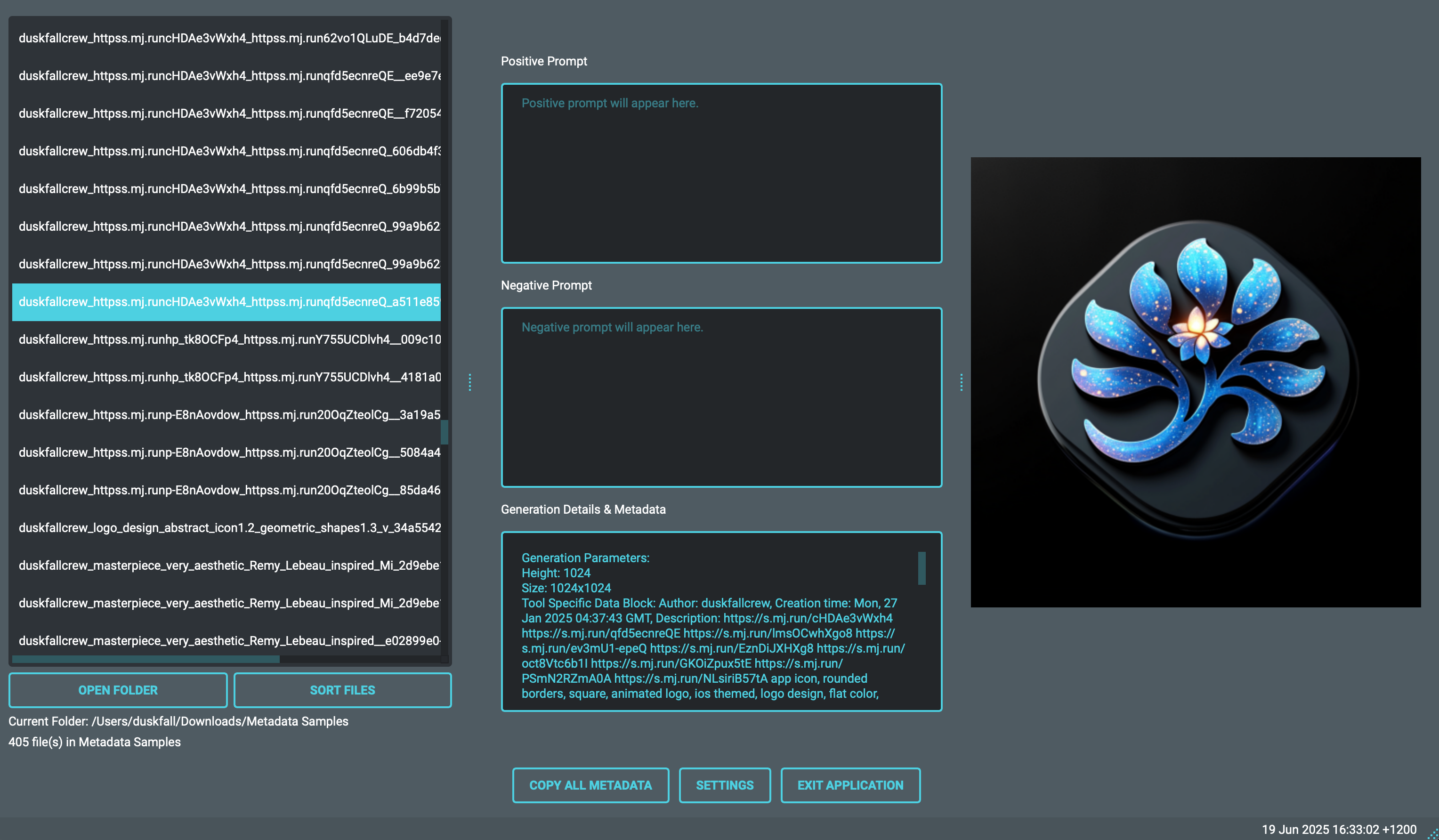1439x840 pixels.
Task: Select the file ending in __009c10
Action: pyautogui.click(x=228, y=339)
